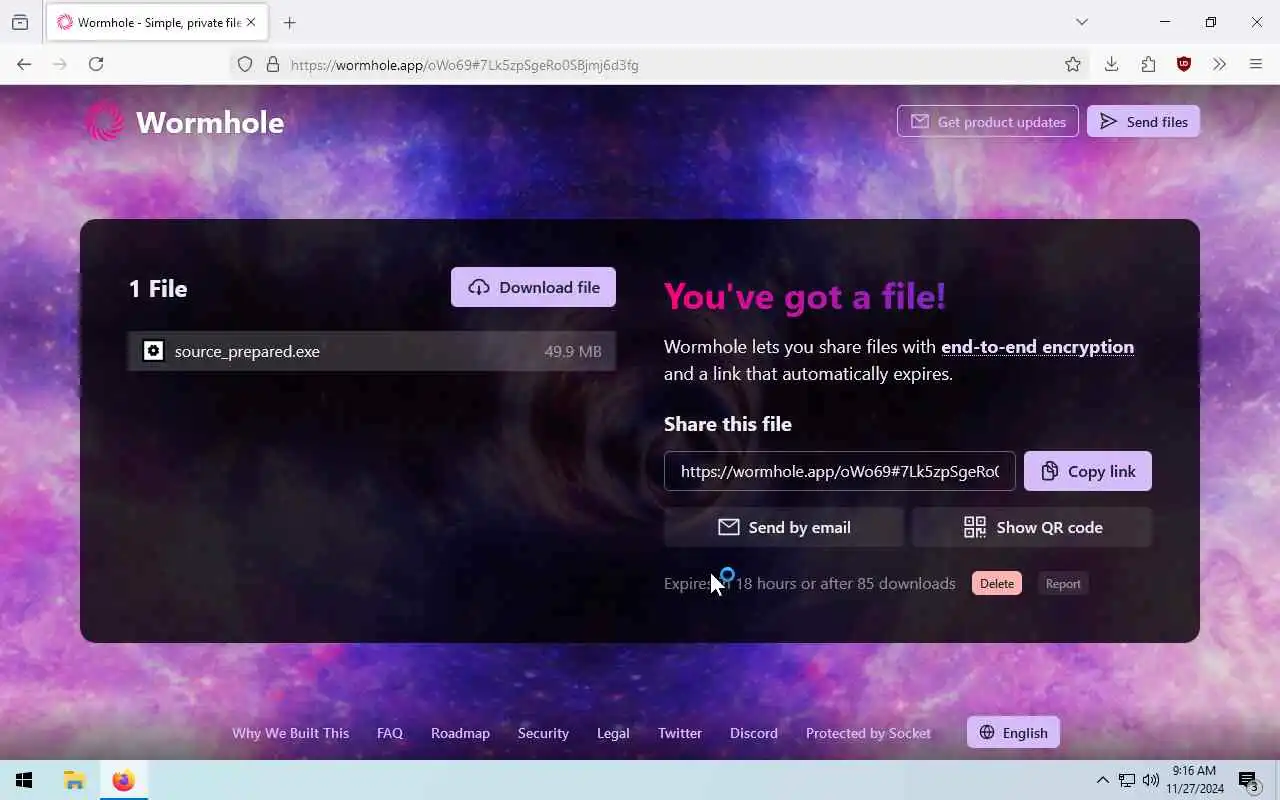Image resolution: width=1280 pixels, height=800 pixels.
Task: Click the source_prepared.exe file gear icon
Action: pyautogui.click(x=153, y=351)
